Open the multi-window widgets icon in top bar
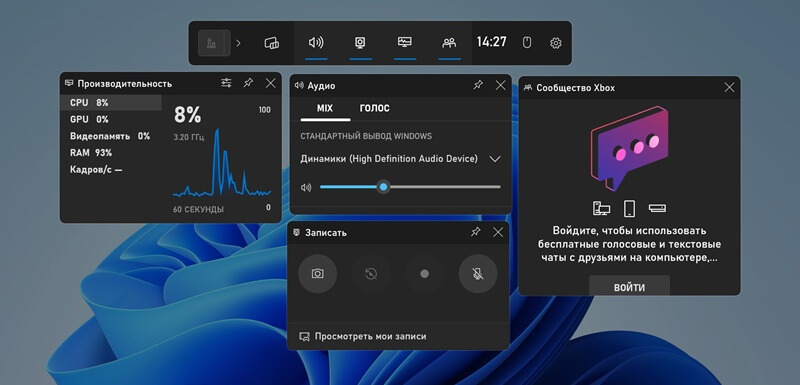 point(271,43)
